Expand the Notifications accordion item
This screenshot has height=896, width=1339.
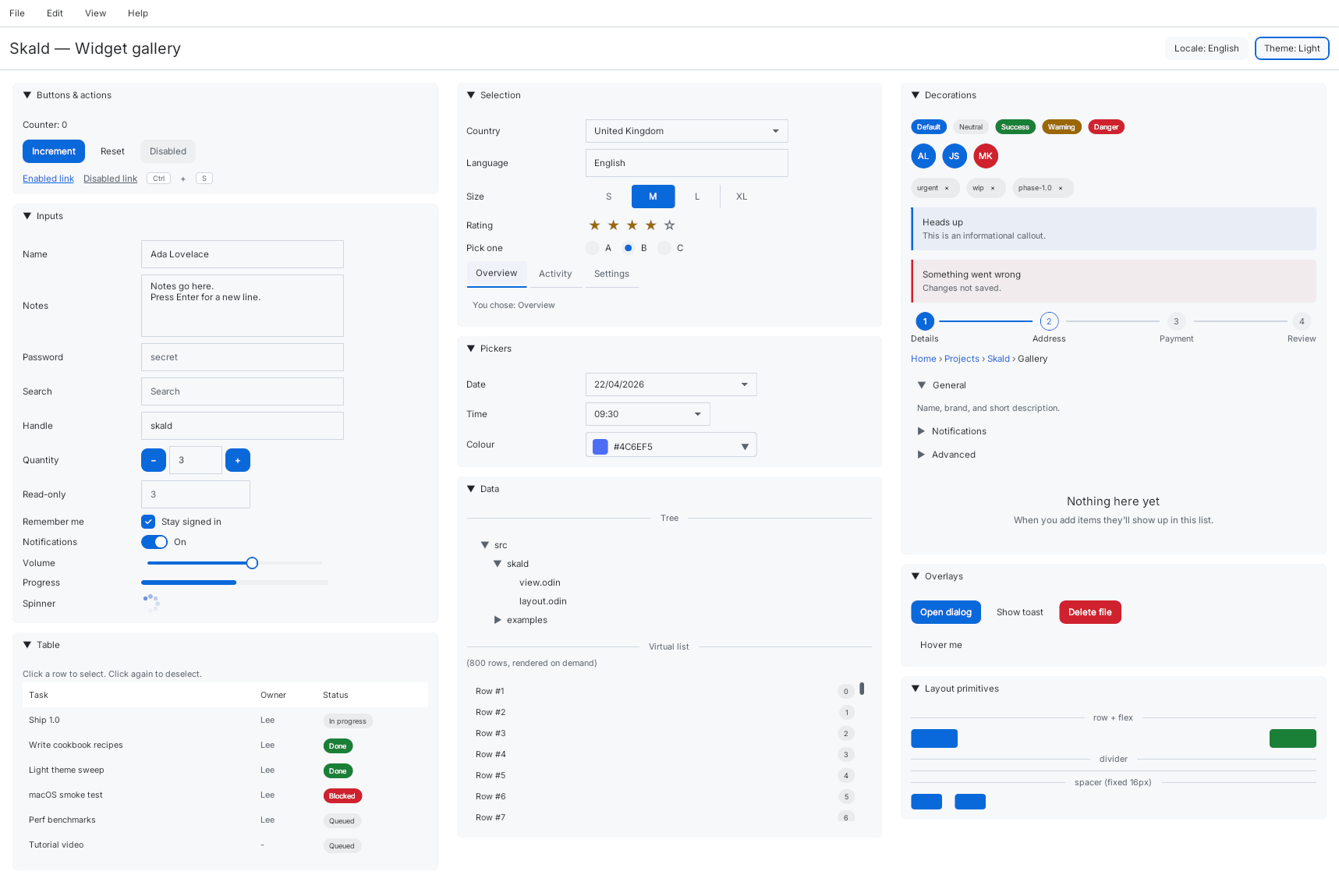[x=921, y=431]
